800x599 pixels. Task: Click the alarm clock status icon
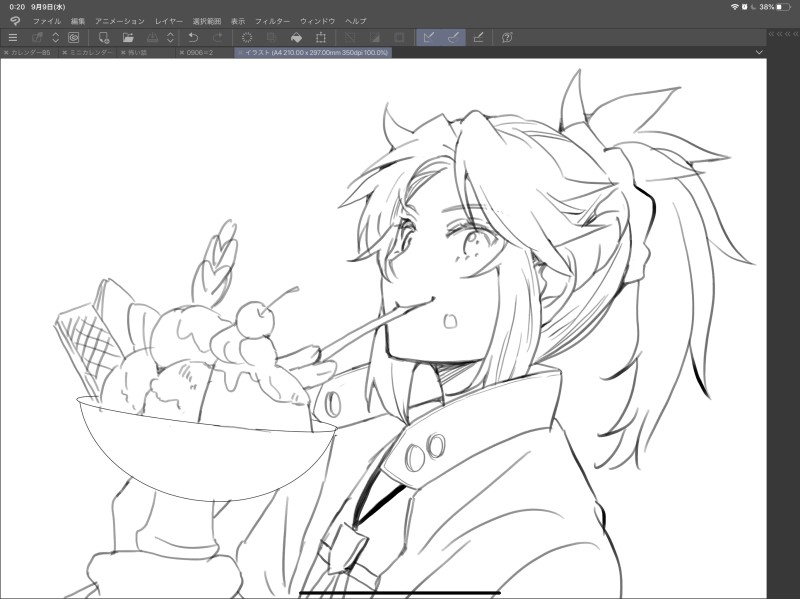(x=744, y=7)
